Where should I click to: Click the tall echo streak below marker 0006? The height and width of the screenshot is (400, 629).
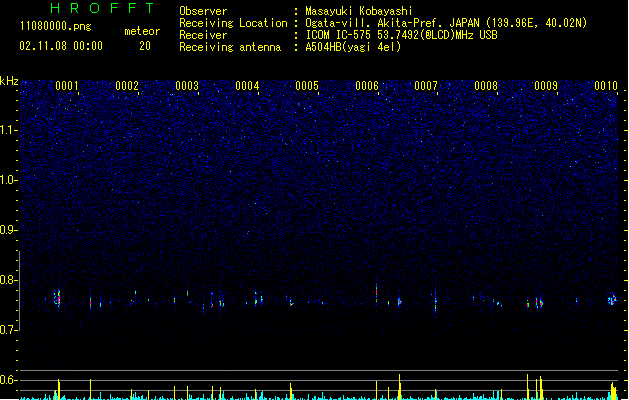click(376, 294)
